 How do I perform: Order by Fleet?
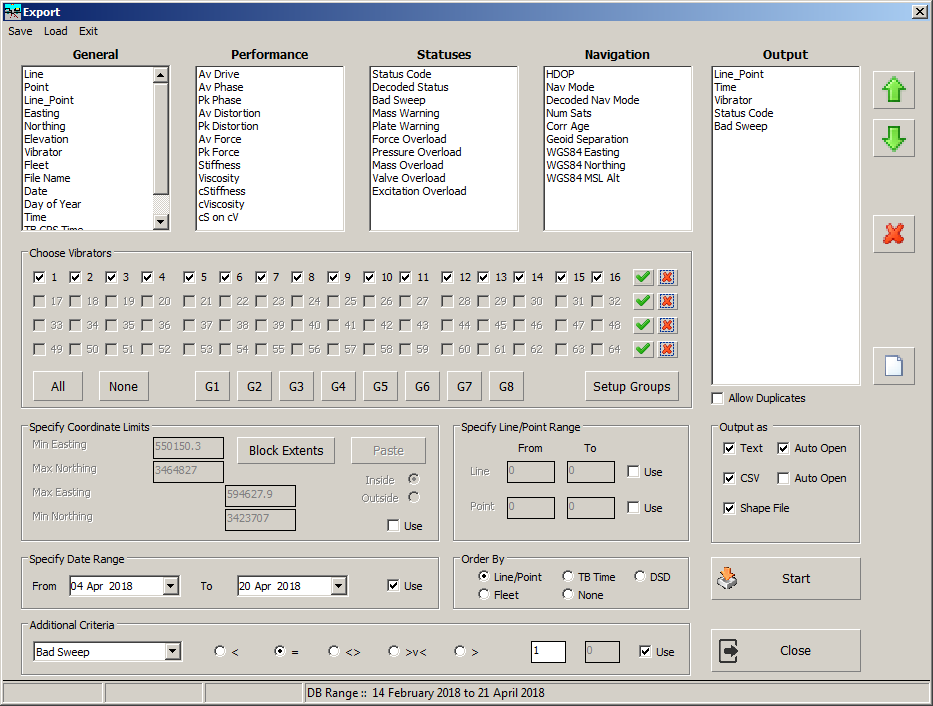pyautogui.click(x=484, y=594)
